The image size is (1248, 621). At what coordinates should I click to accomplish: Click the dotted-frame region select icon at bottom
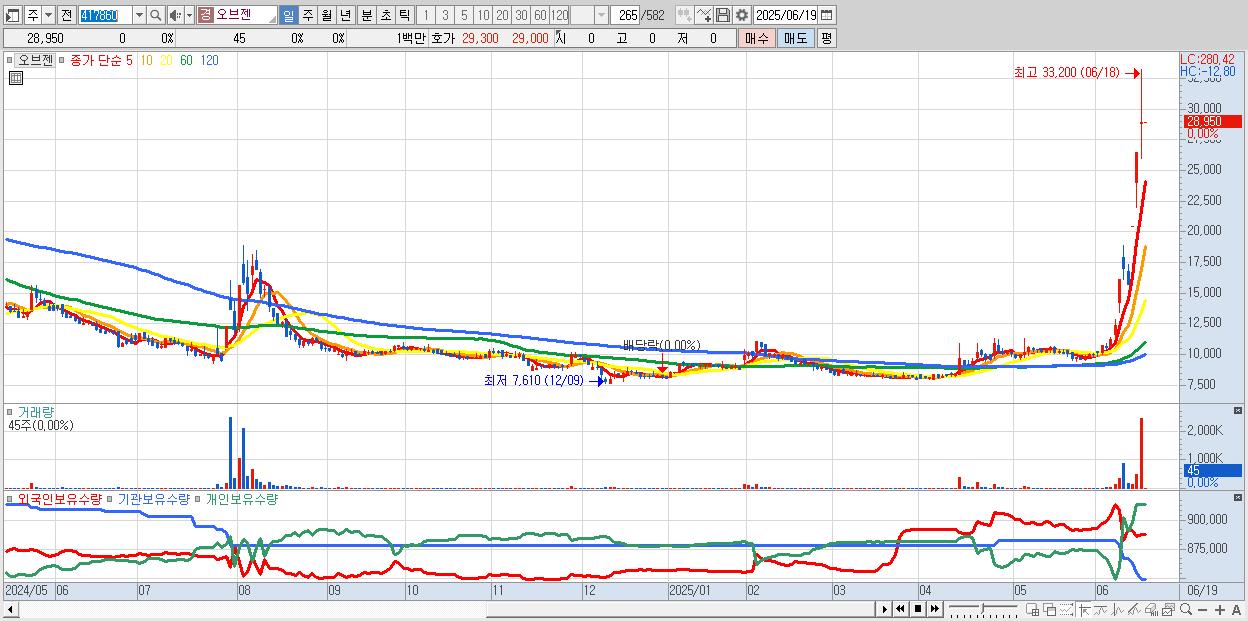click(1066, 609)
